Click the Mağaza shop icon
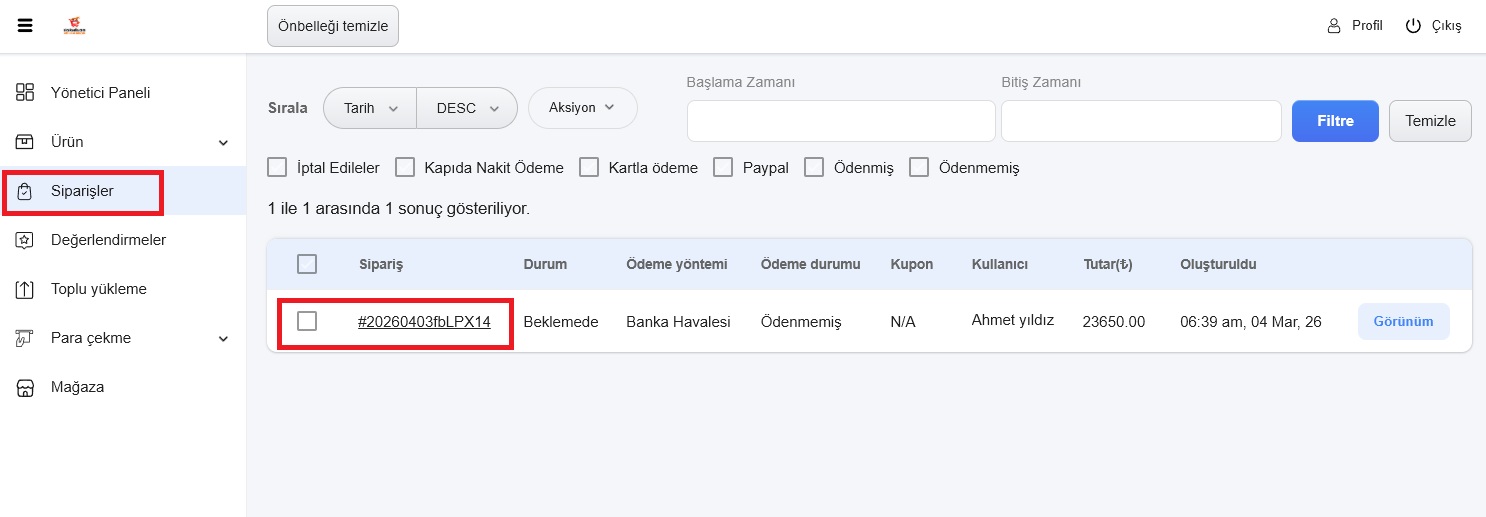 pyautogui.click(x=26, y=387)
